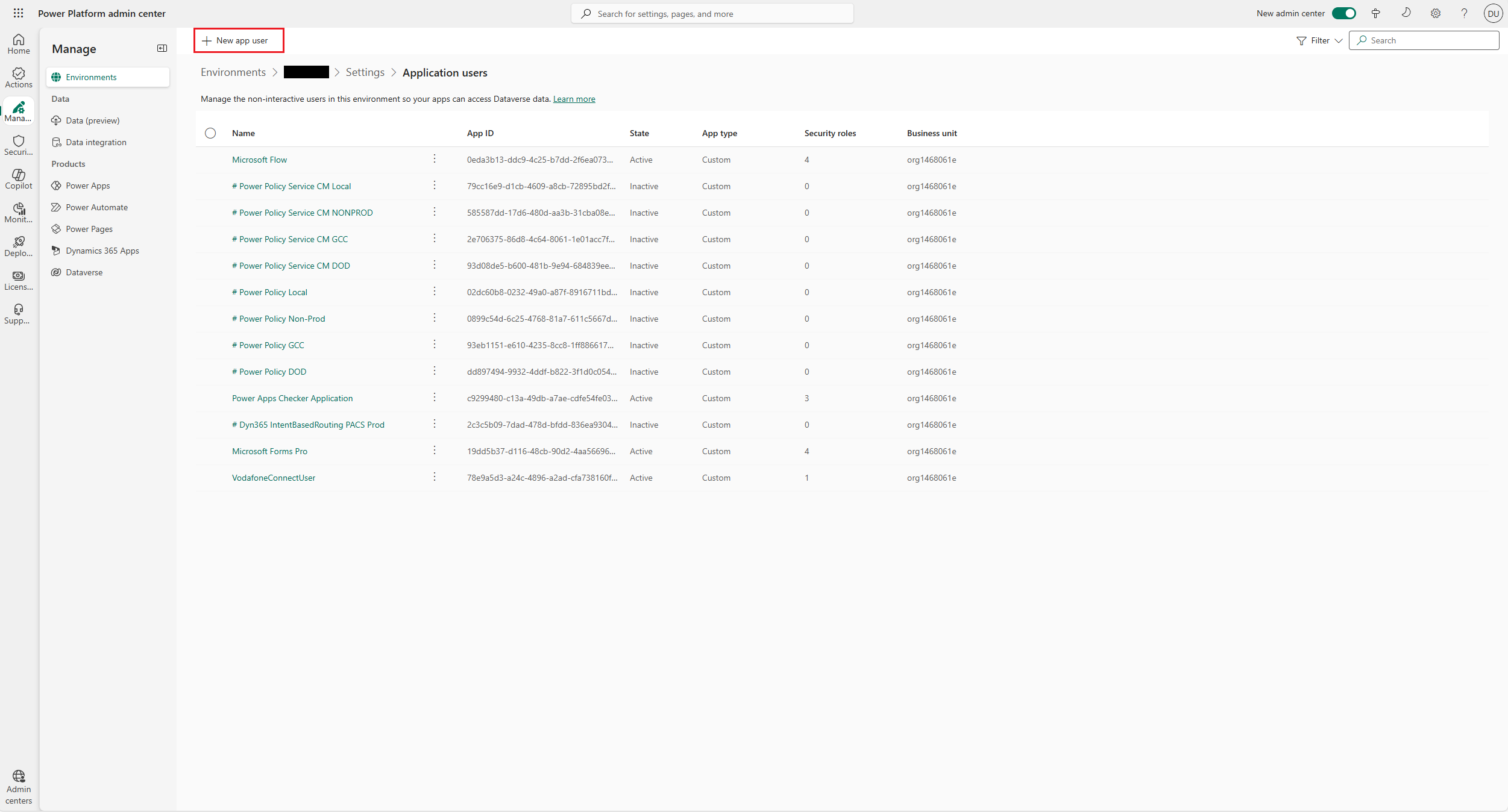This screenshot has height=812, width=1508.
Task: Select all rows using header radio button
Action: (x=210, y=133)
